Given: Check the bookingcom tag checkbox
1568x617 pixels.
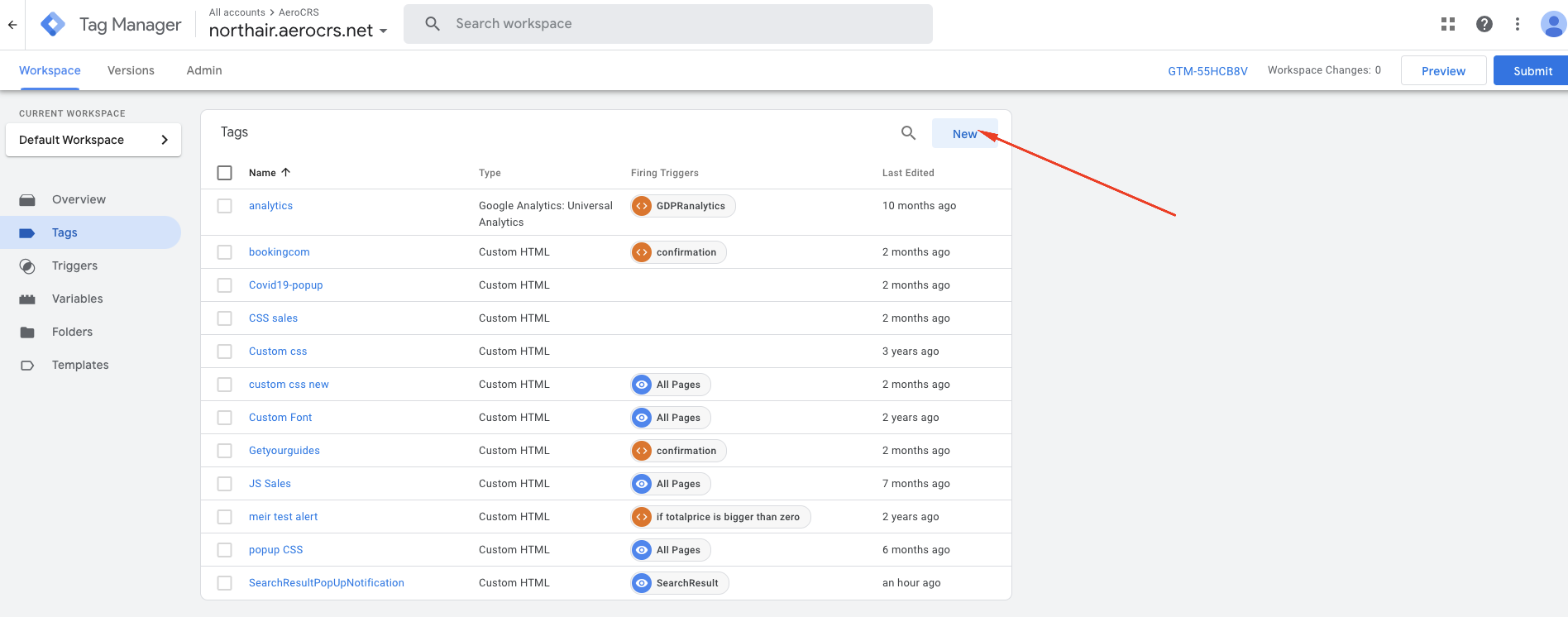Looking at the screenshot, I should [224, 252].
